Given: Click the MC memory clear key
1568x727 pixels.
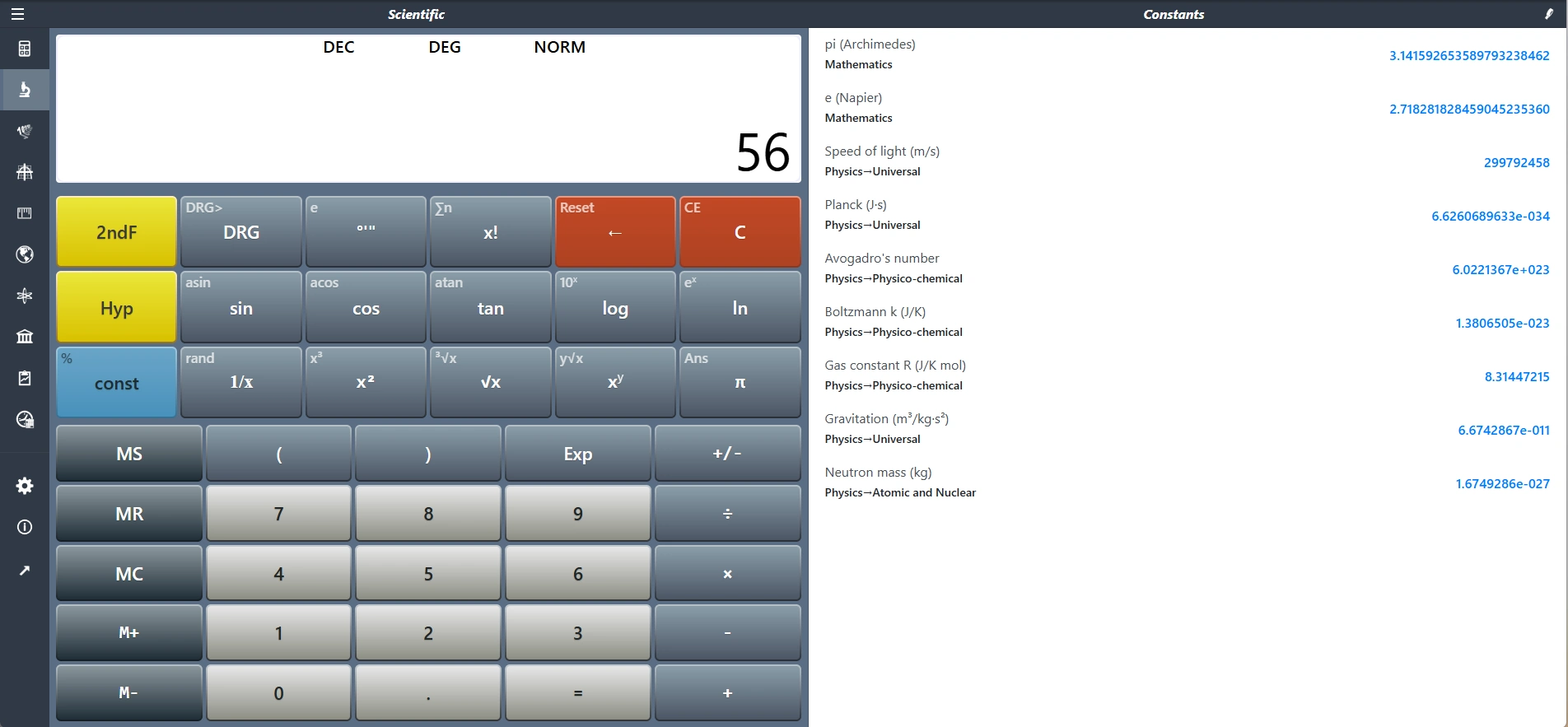Looking at the screenshot, I should (129, 573).
